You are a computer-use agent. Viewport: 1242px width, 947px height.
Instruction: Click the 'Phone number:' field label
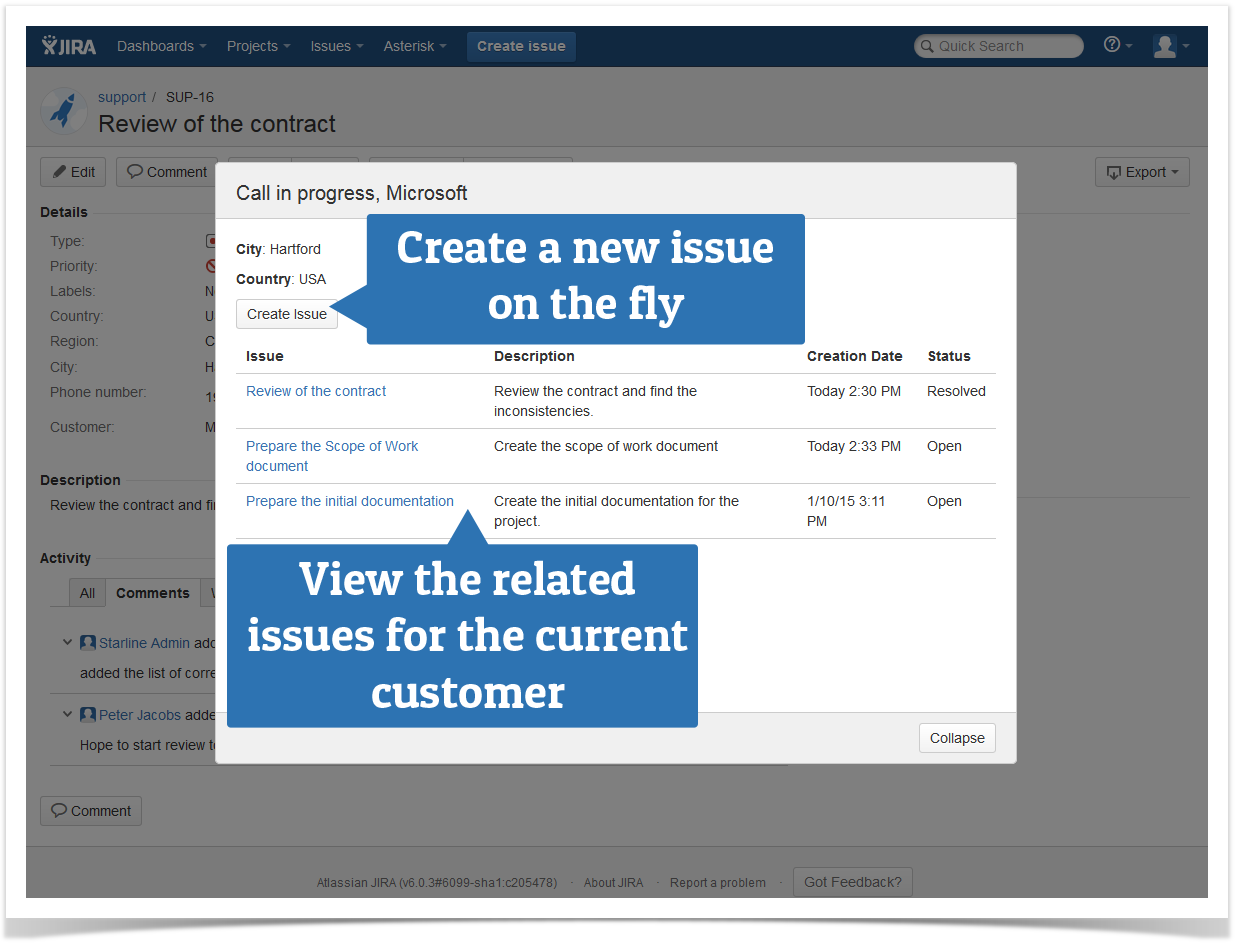pos(98,392)
